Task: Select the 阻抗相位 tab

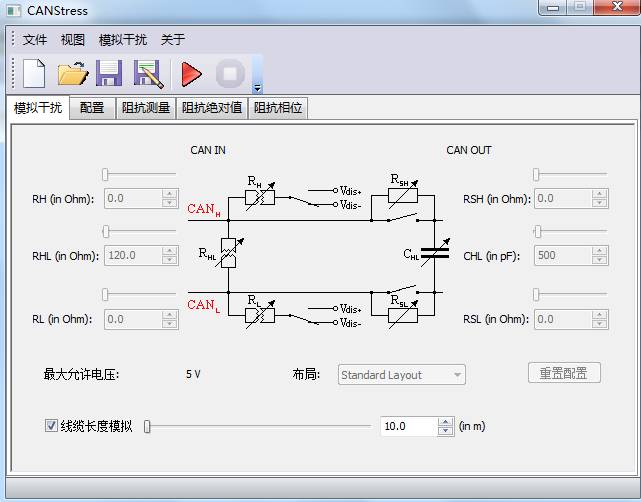Action: click(278, 108)
